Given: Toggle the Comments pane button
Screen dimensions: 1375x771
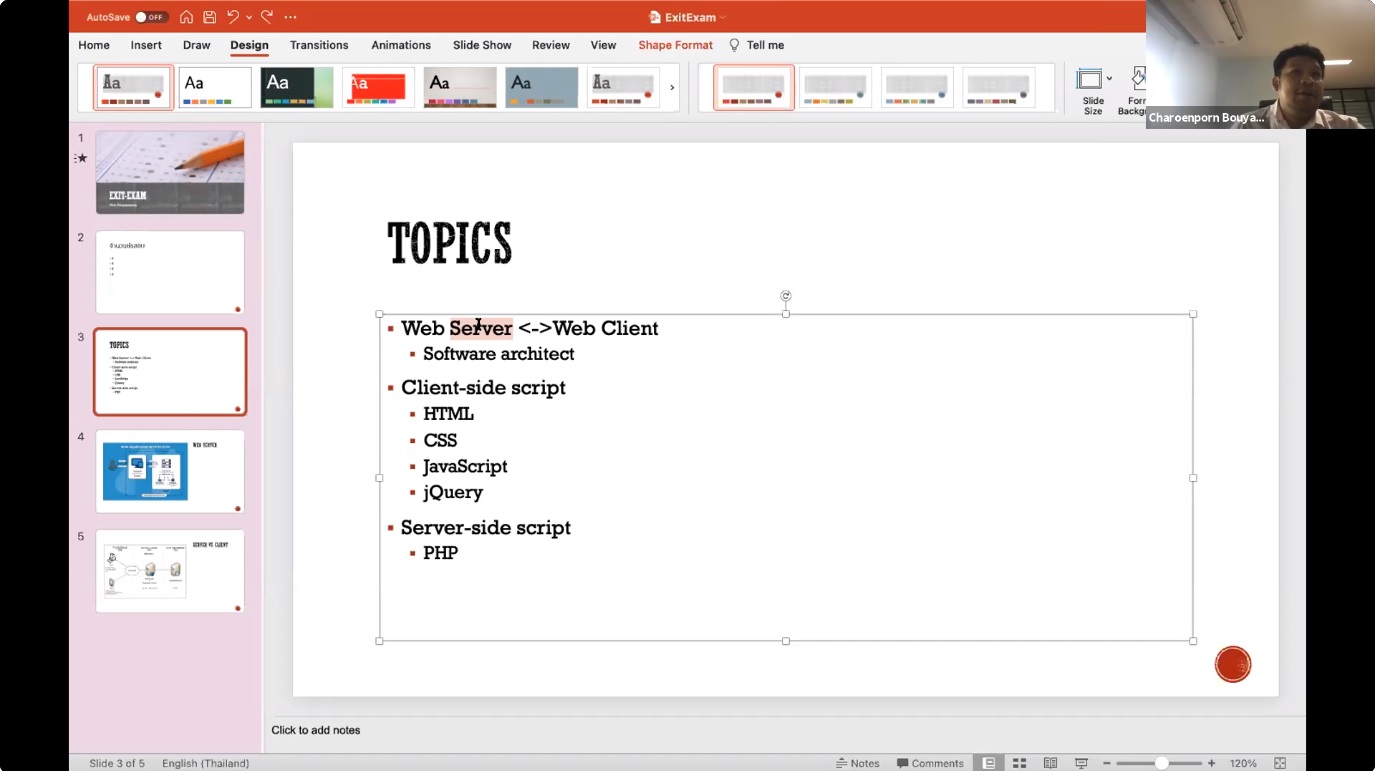Looking at the screenshot, I should click(x=930, y=763).
